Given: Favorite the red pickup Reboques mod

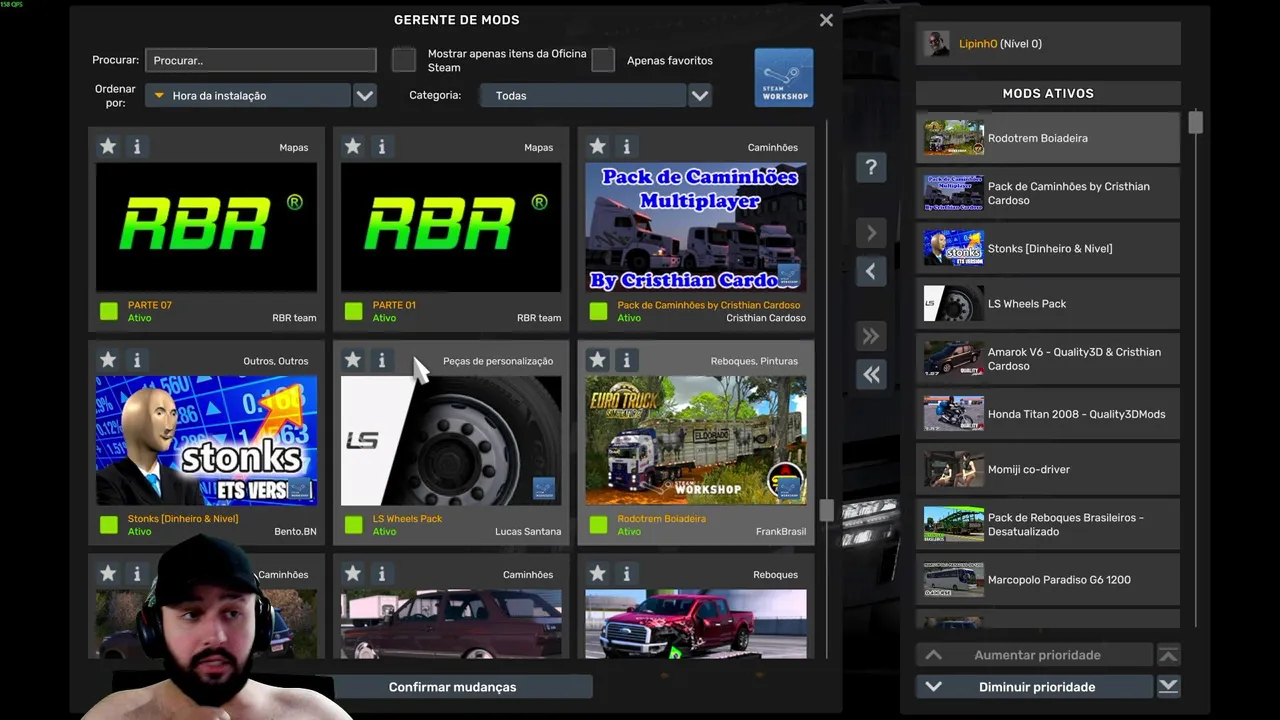Looking at the screenshot, I should 597,574.
